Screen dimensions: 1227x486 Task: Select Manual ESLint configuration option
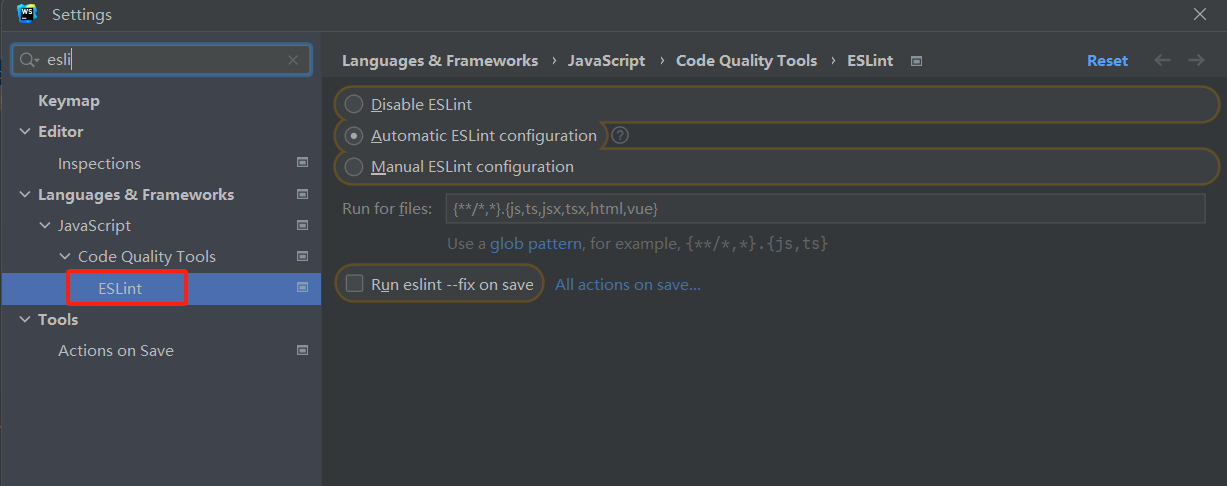[x=354, y=167]
